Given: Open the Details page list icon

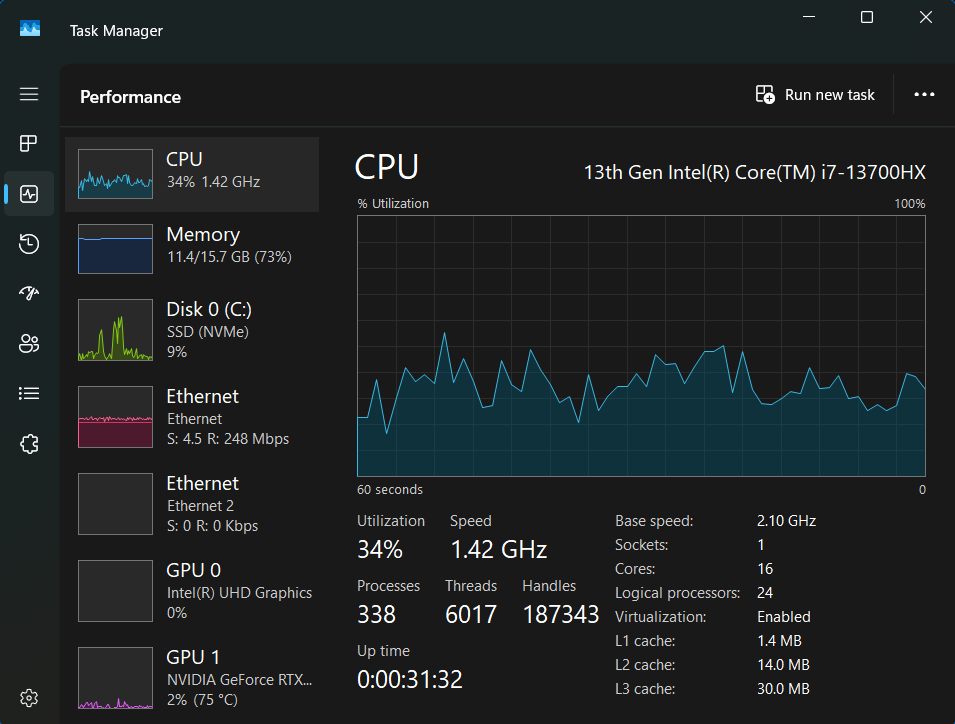Looking at the screenshot, I should tap(29, 394).
